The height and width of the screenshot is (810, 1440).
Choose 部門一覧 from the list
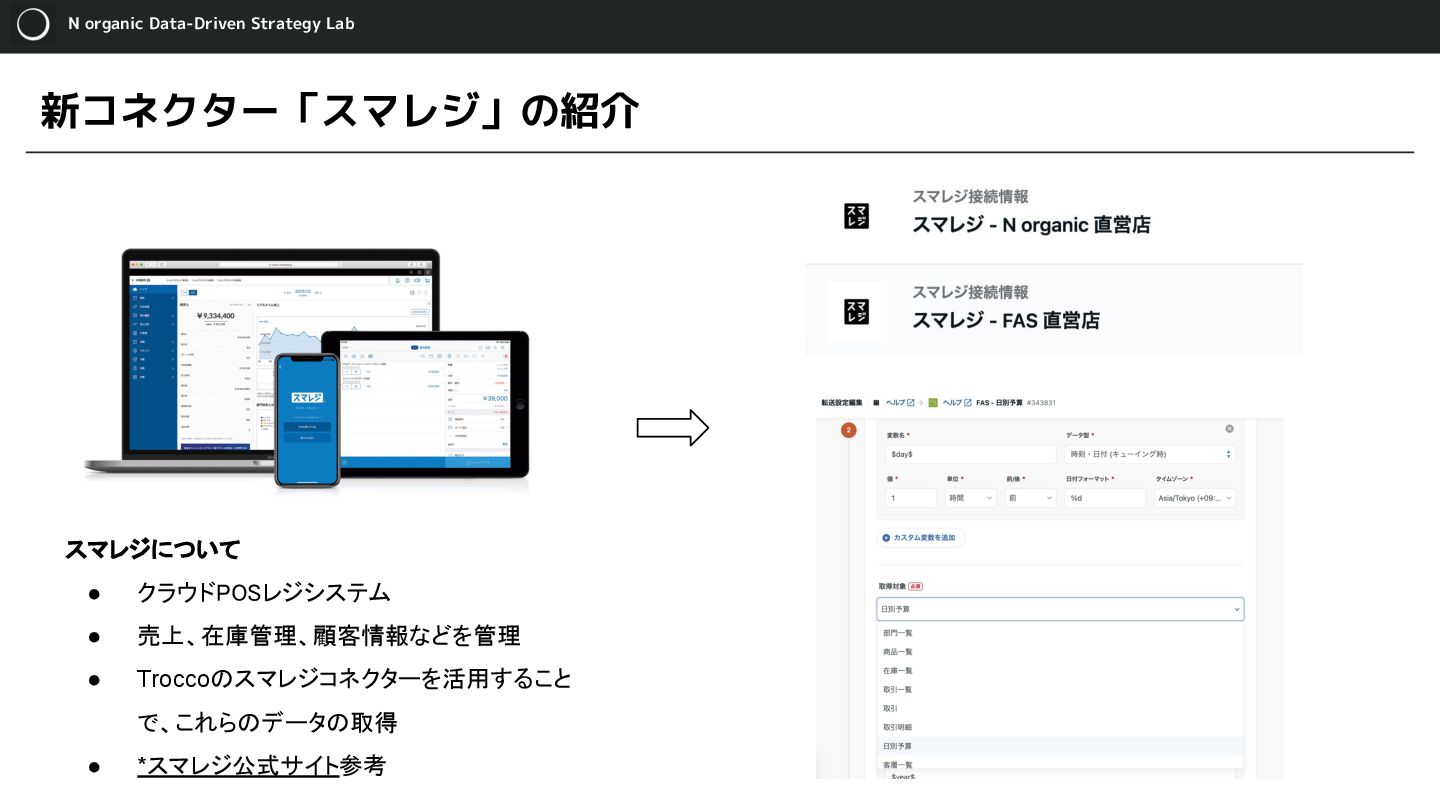pos(1060,633)
